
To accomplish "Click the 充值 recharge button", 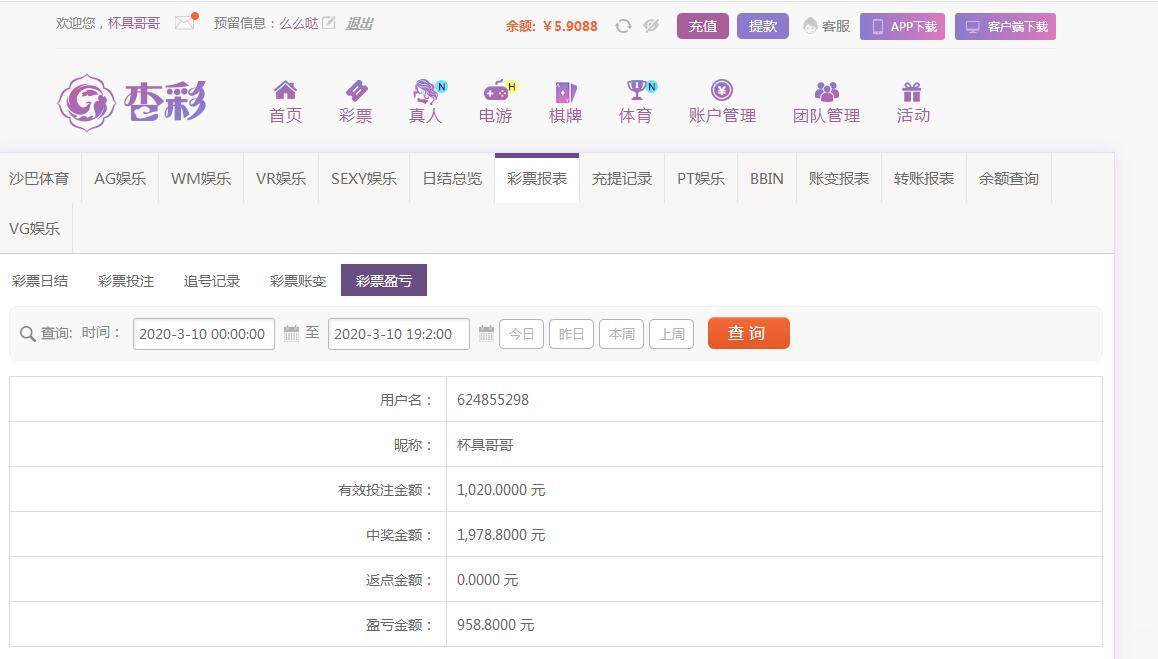I will tap(702, 26).
